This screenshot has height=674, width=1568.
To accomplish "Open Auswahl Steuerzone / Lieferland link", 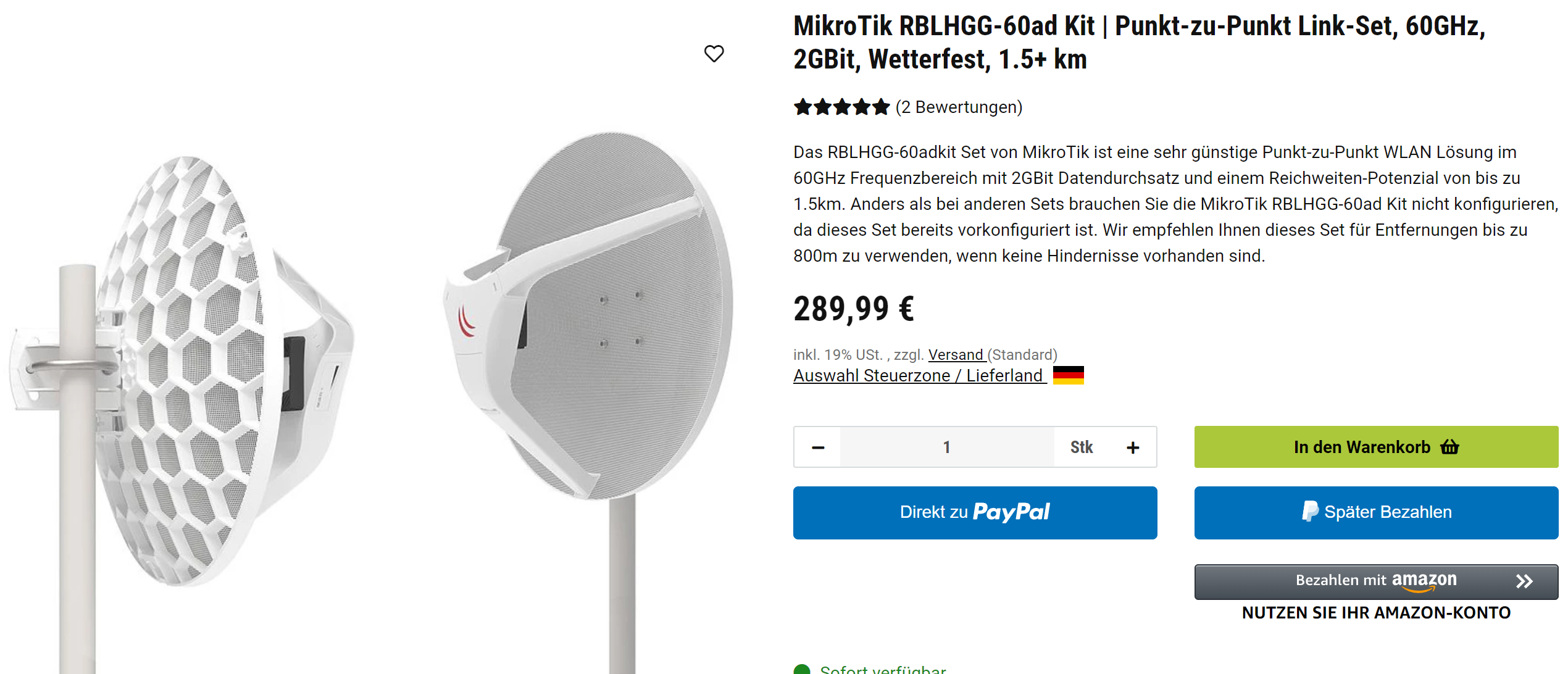I will coord(918,375).
